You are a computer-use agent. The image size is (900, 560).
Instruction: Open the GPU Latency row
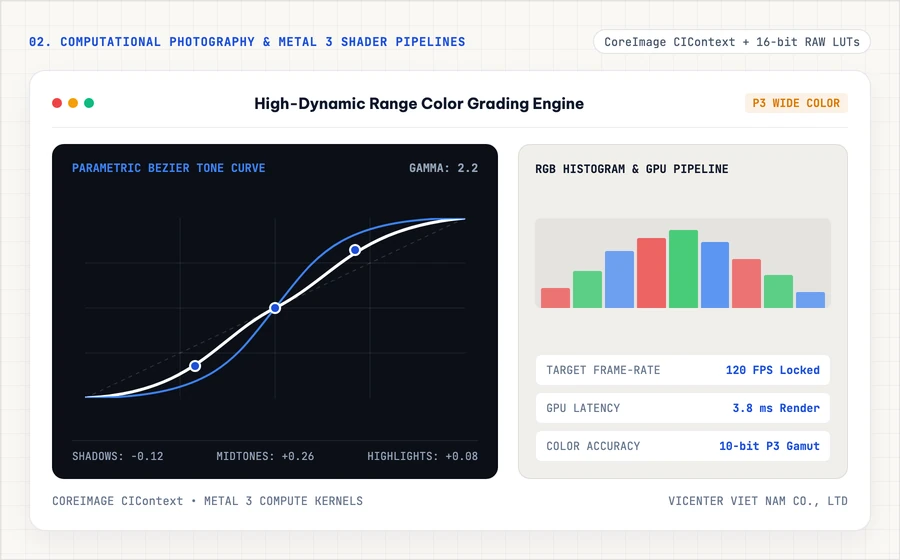point(682,408)
